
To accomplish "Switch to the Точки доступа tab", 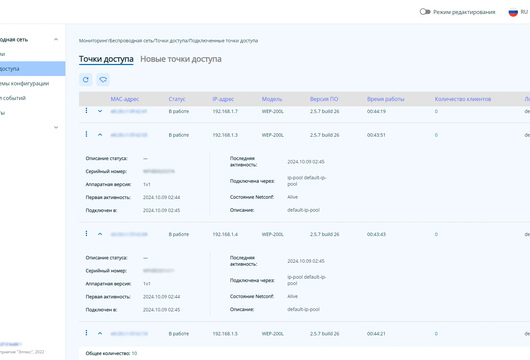I will coord(106,59).
